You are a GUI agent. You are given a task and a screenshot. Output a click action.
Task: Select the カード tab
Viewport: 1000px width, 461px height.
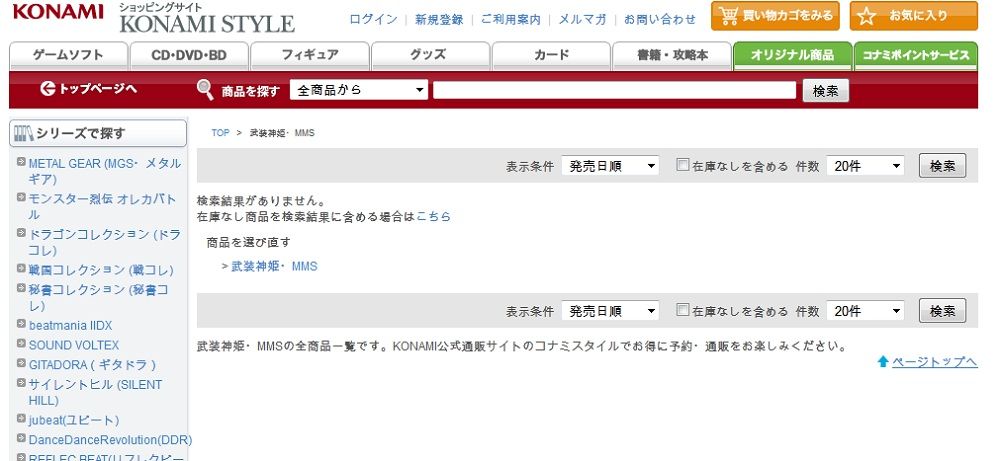pos(551,56)
